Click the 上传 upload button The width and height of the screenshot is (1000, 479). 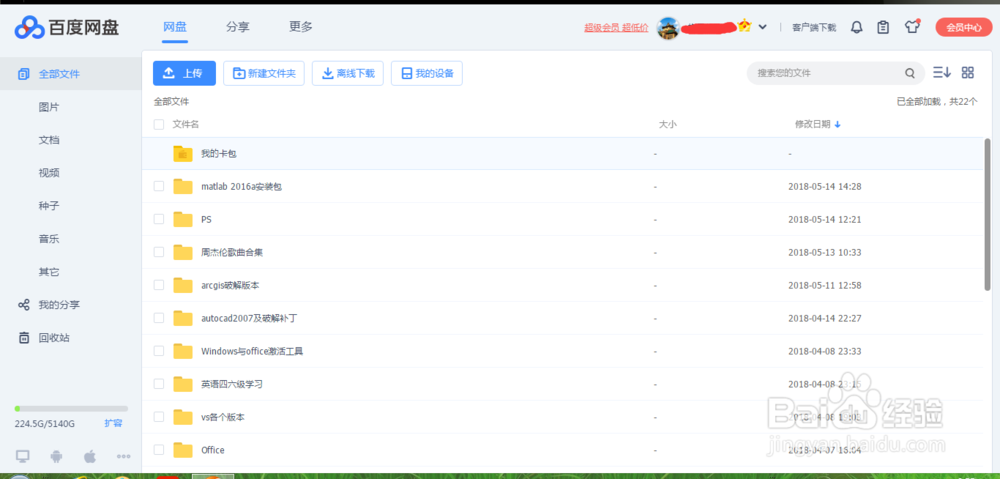click(x=184, y=73)
